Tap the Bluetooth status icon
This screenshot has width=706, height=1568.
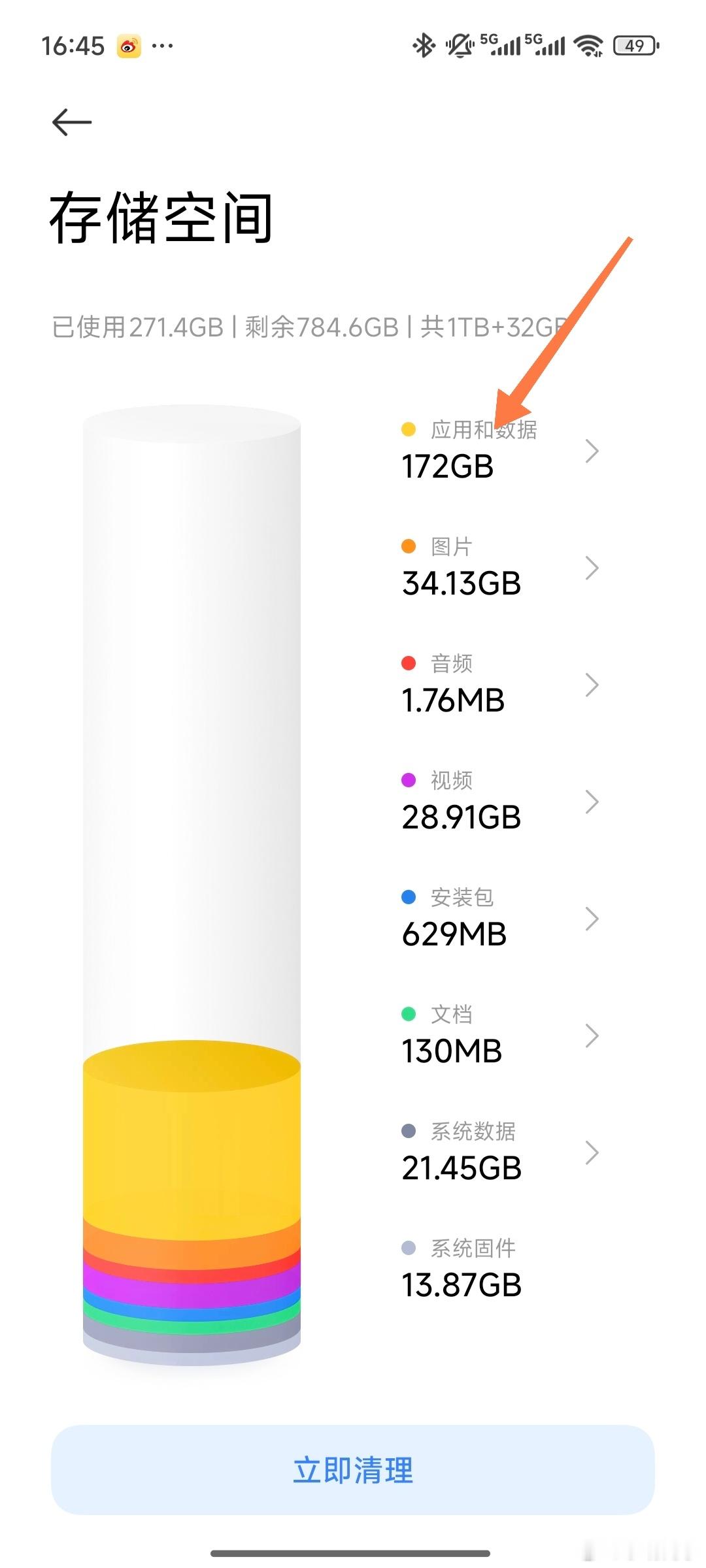[424, 46]
